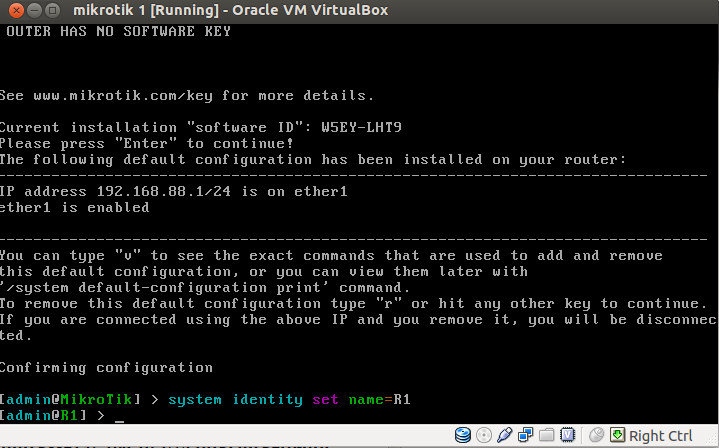Close the mikrotik 1 VirtualBox window
719x448 pixels.
[x=16, y=10]
